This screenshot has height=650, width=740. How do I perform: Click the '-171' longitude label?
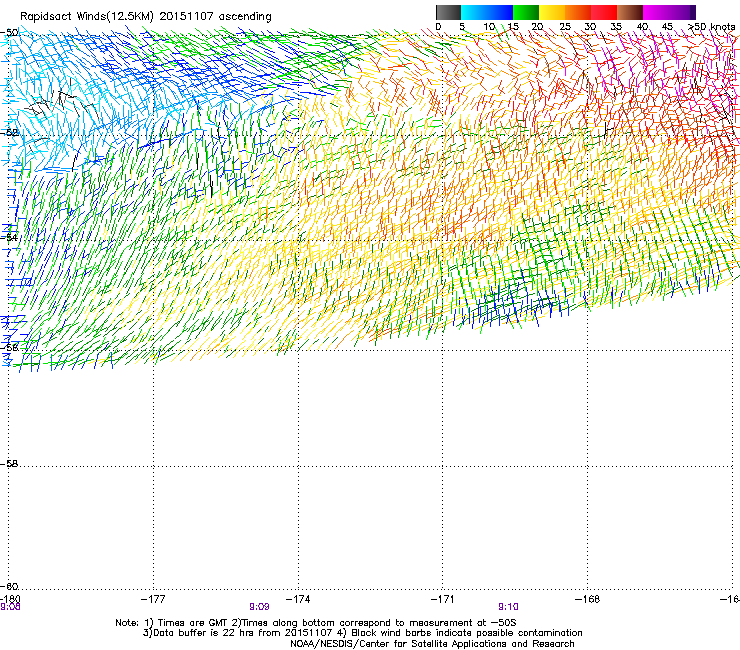click(443, 599)
